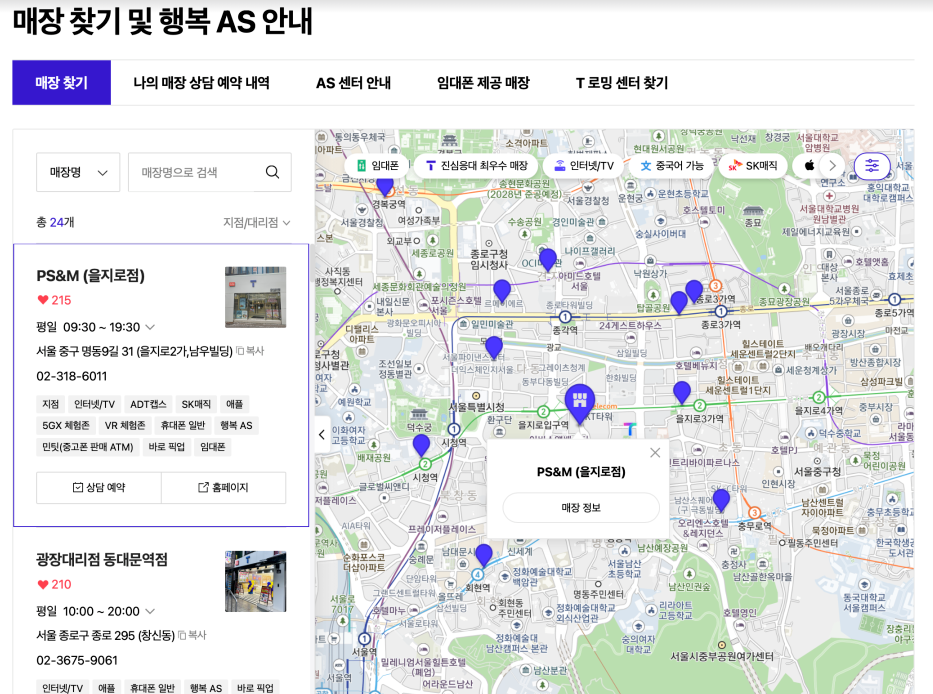Click the map pin near 시청역 덕수궁
This screenshot has height=694, width=933.
click(x=421, y=445)
